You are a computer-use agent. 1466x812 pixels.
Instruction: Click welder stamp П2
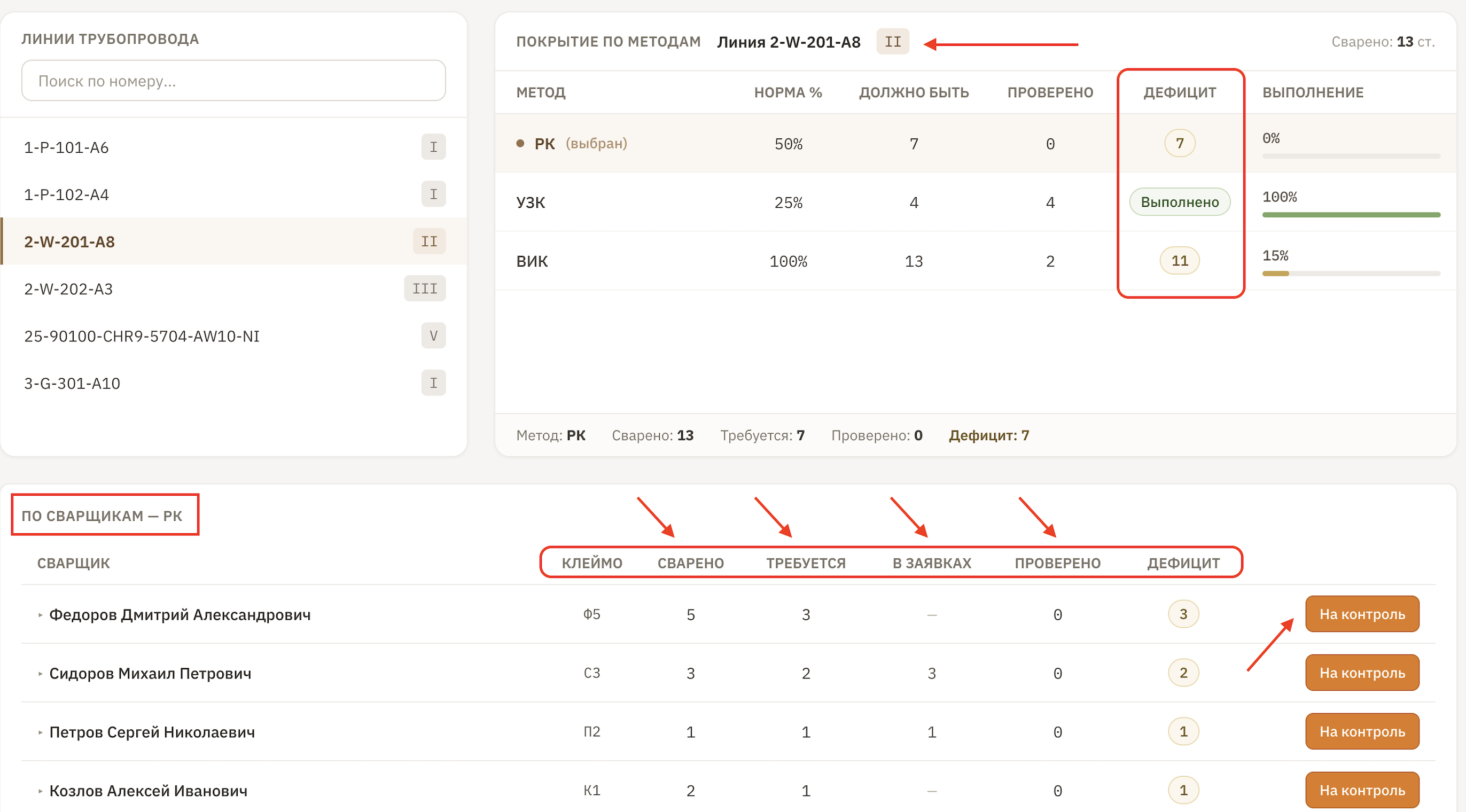coord(592,732)
